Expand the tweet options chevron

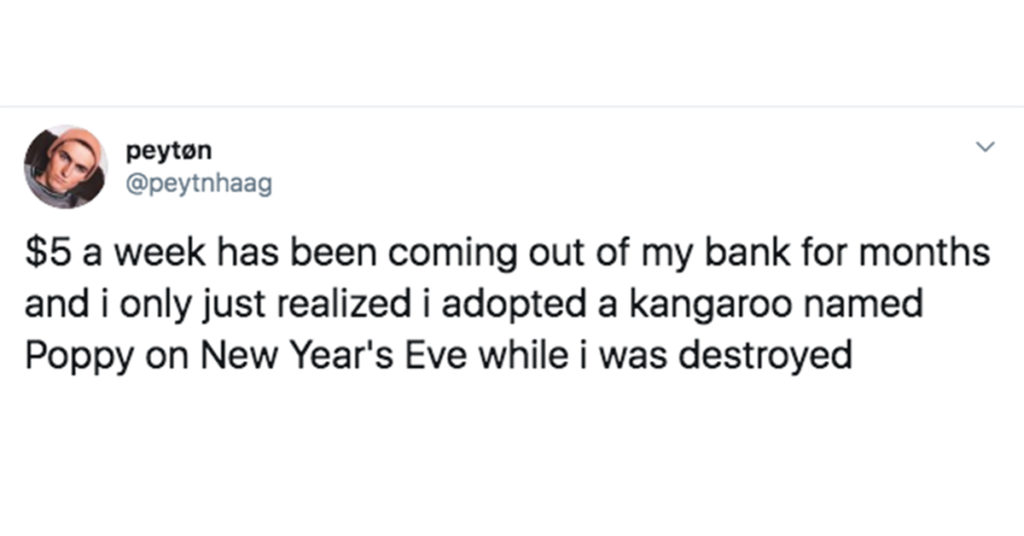tap(985, 147)
